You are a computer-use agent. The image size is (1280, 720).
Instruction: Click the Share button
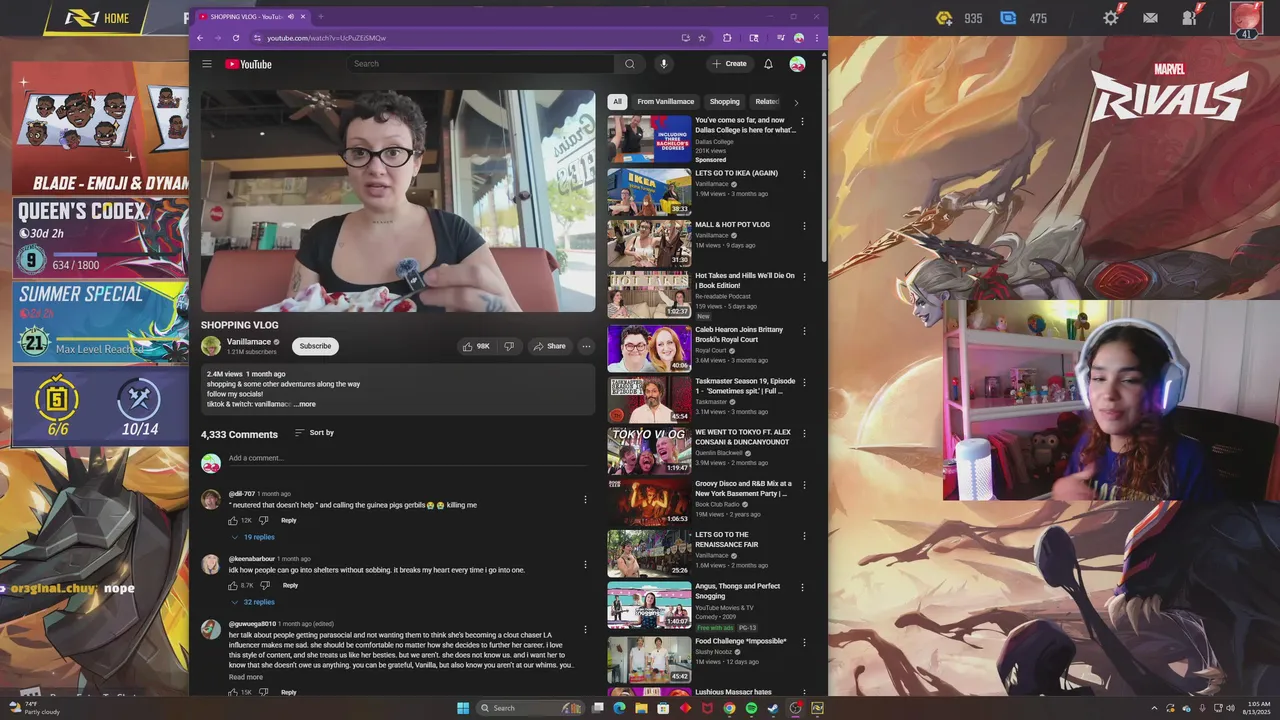pyautogui.click(x=549, y=346)
